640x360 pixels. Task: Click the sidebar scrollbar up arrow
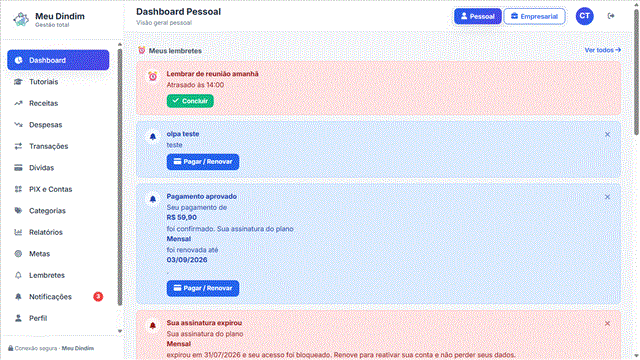click(x=120, y=44)
